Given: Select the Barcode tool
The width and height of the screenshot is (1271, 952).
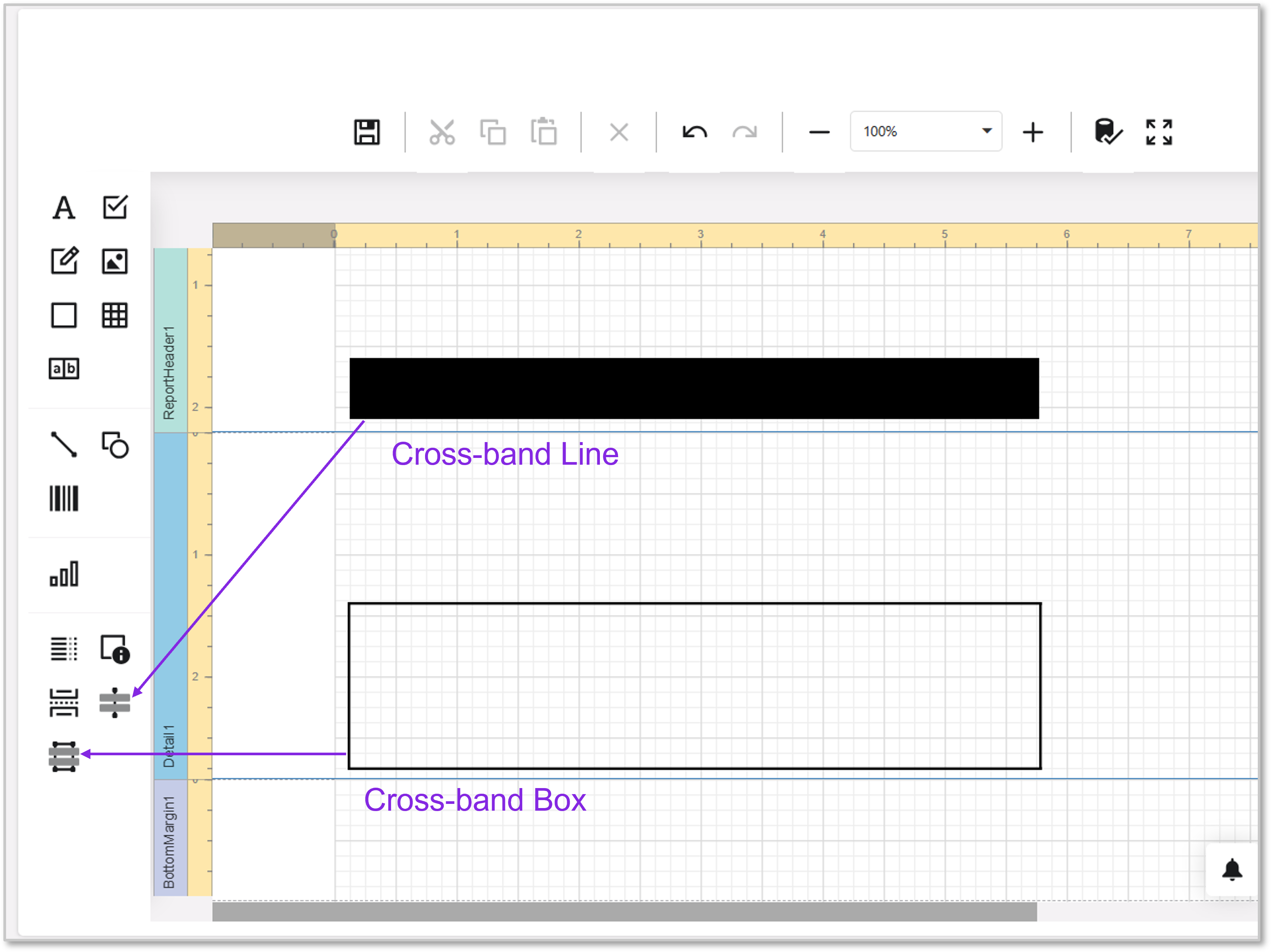Looking at the screenshot, I should point(64,499).
